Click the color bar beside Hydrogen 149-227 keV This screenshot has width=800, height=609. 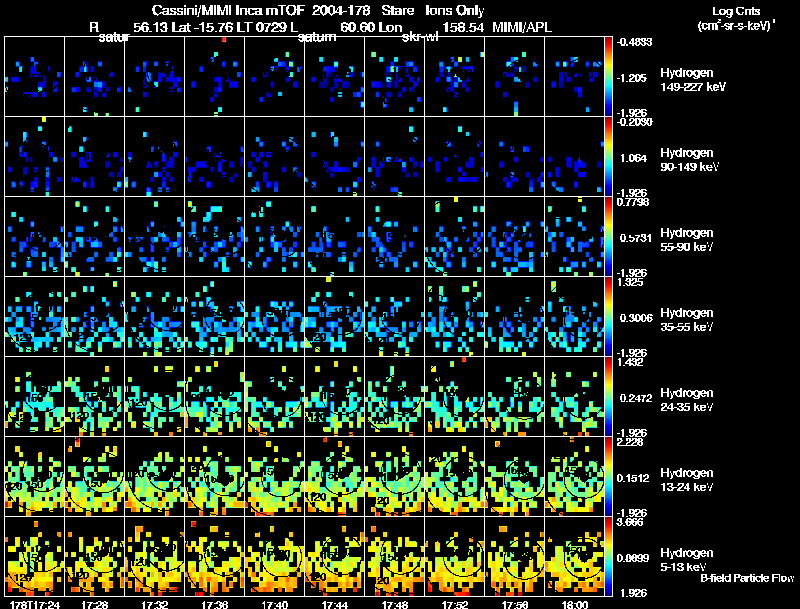click(608, 76)
